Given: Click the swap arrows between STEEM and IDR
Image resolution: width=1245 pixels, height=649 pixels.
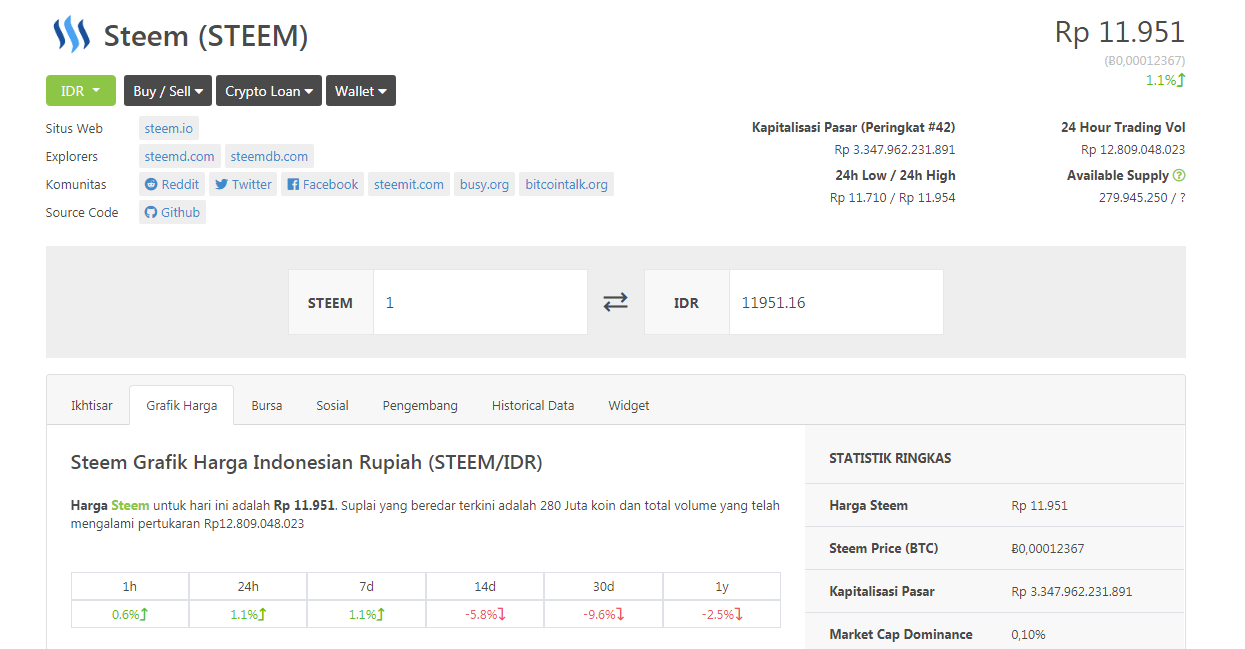Looking at the screenshot, I should point(616,302).
